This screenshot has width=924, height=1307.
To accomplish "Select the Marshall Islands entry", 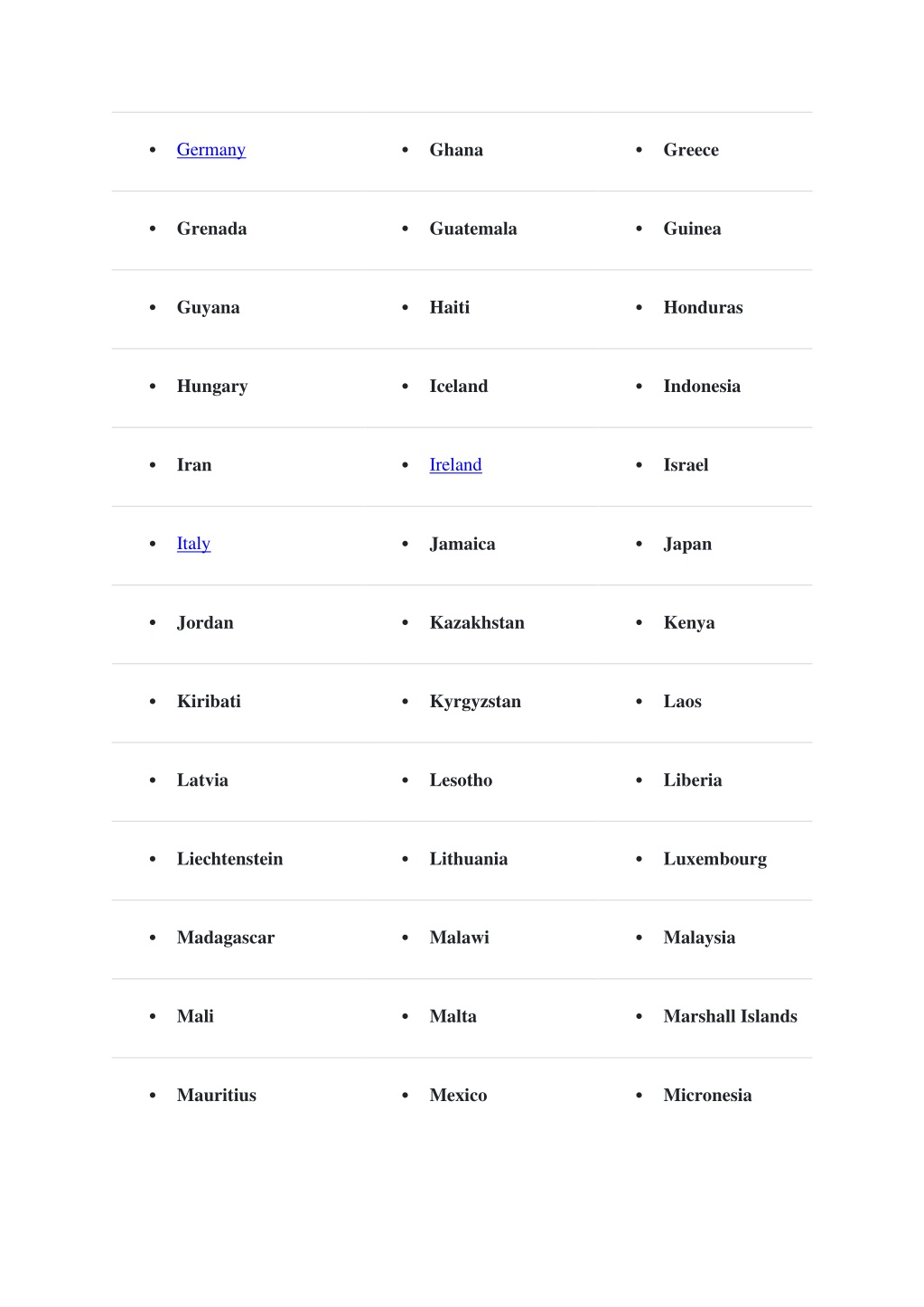I will (731, 1016).
